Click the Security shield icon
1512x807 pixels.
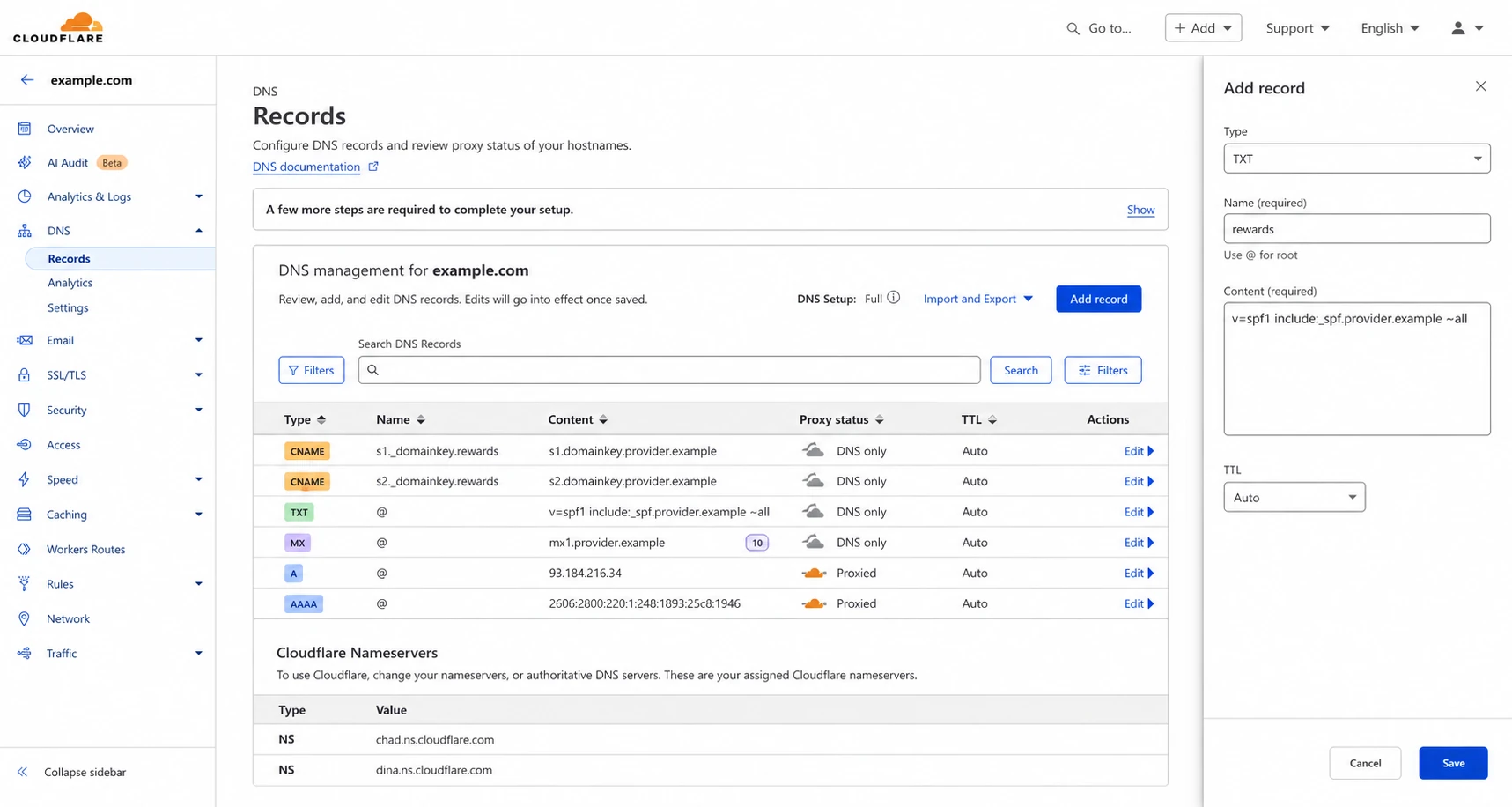25,410
